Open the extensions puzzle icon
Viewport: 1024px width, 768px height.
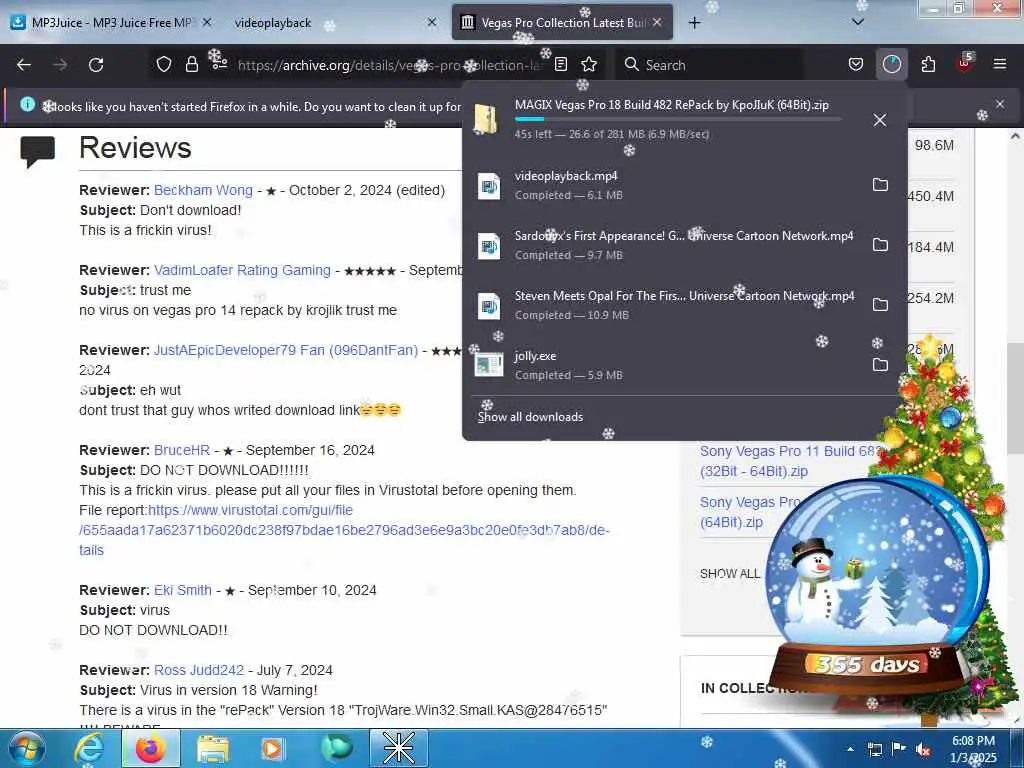click(928, 64)
